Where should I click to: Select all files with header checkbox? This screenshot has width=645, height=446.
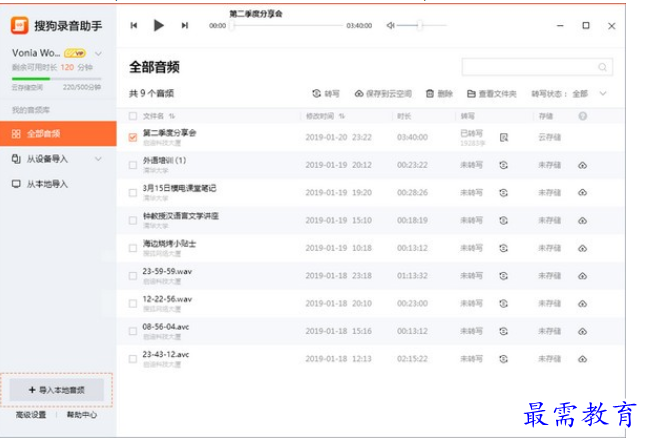[x=132, y=116]
